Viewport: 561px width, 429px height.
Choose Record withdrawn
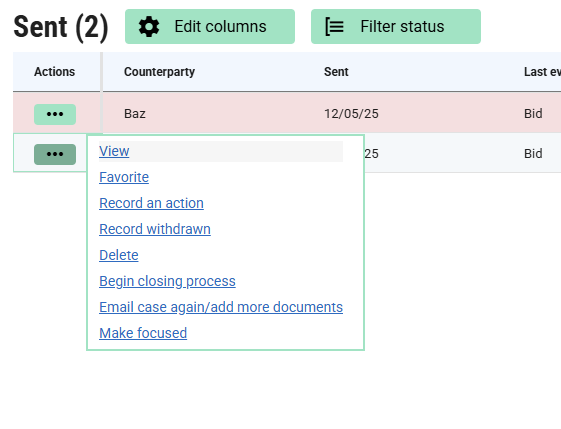155,229
